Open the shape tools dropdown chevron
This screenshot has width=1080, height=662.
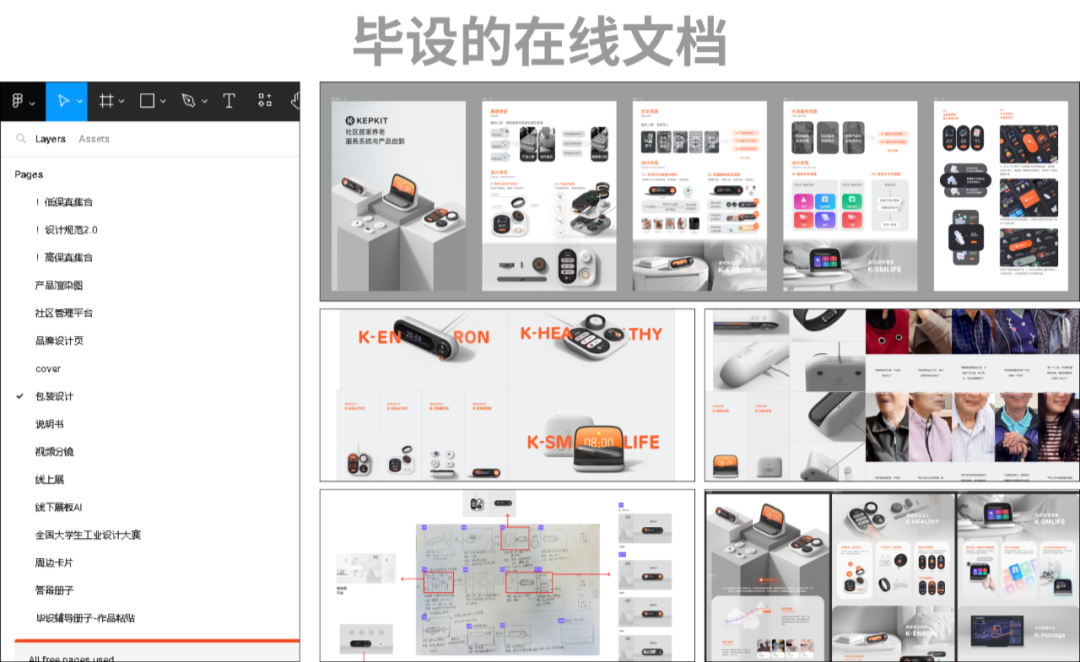(x=163, y=102)
